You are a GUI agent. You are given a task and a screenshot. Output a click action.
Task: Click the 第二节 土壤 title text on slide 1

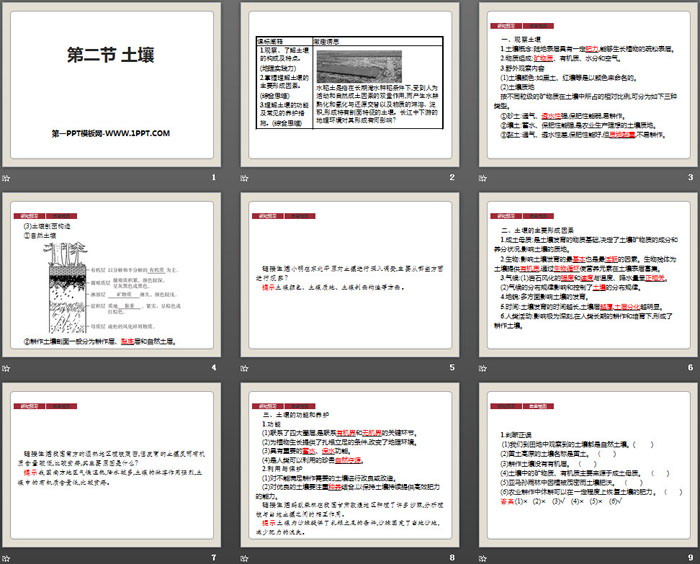[x=111, y=55]
